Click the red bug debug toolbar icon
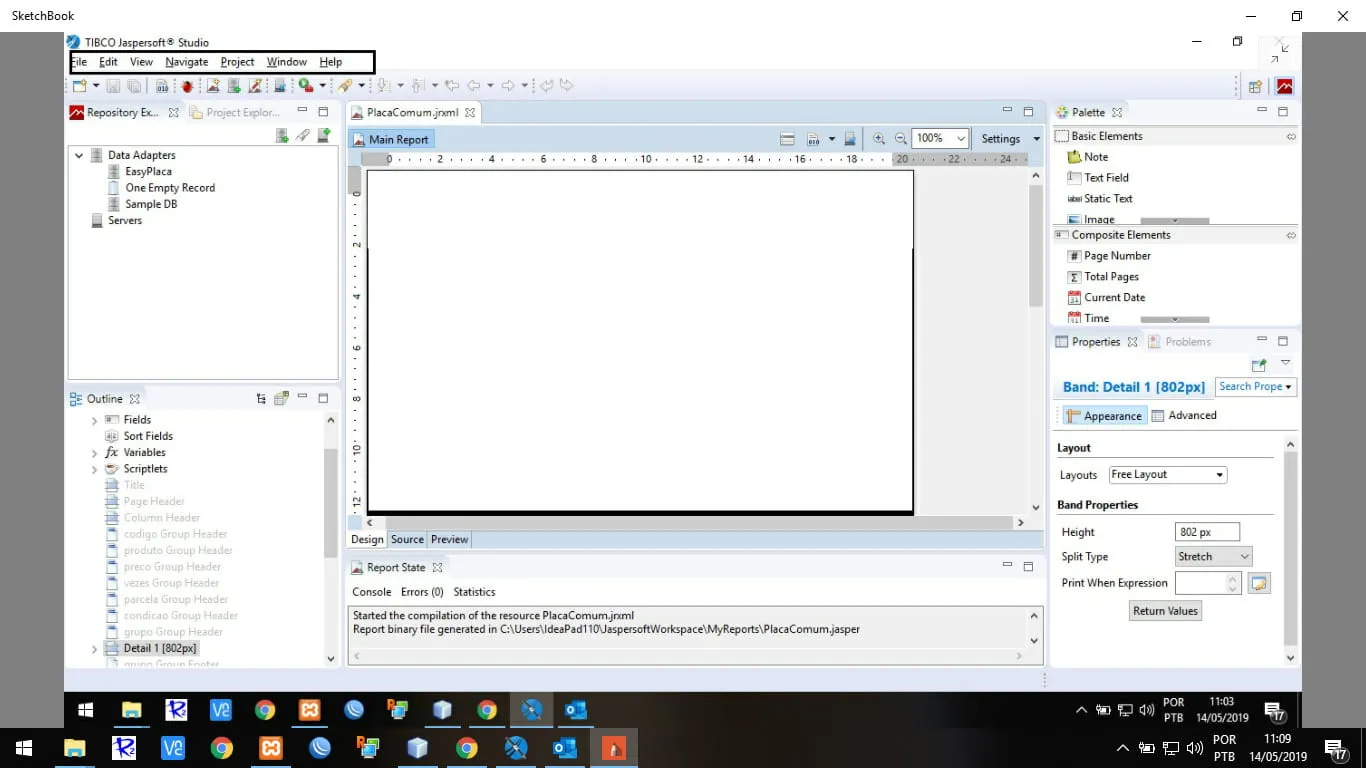 [187, 86]
